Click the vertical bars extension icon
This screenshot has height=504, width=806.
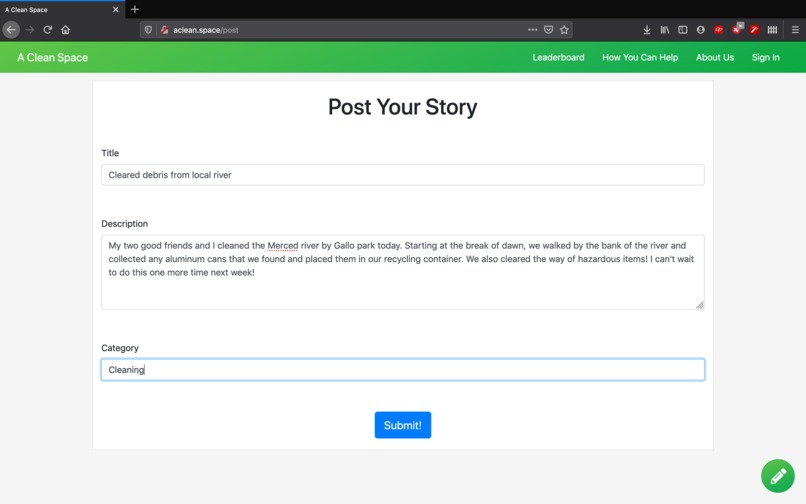click(772, 30)
